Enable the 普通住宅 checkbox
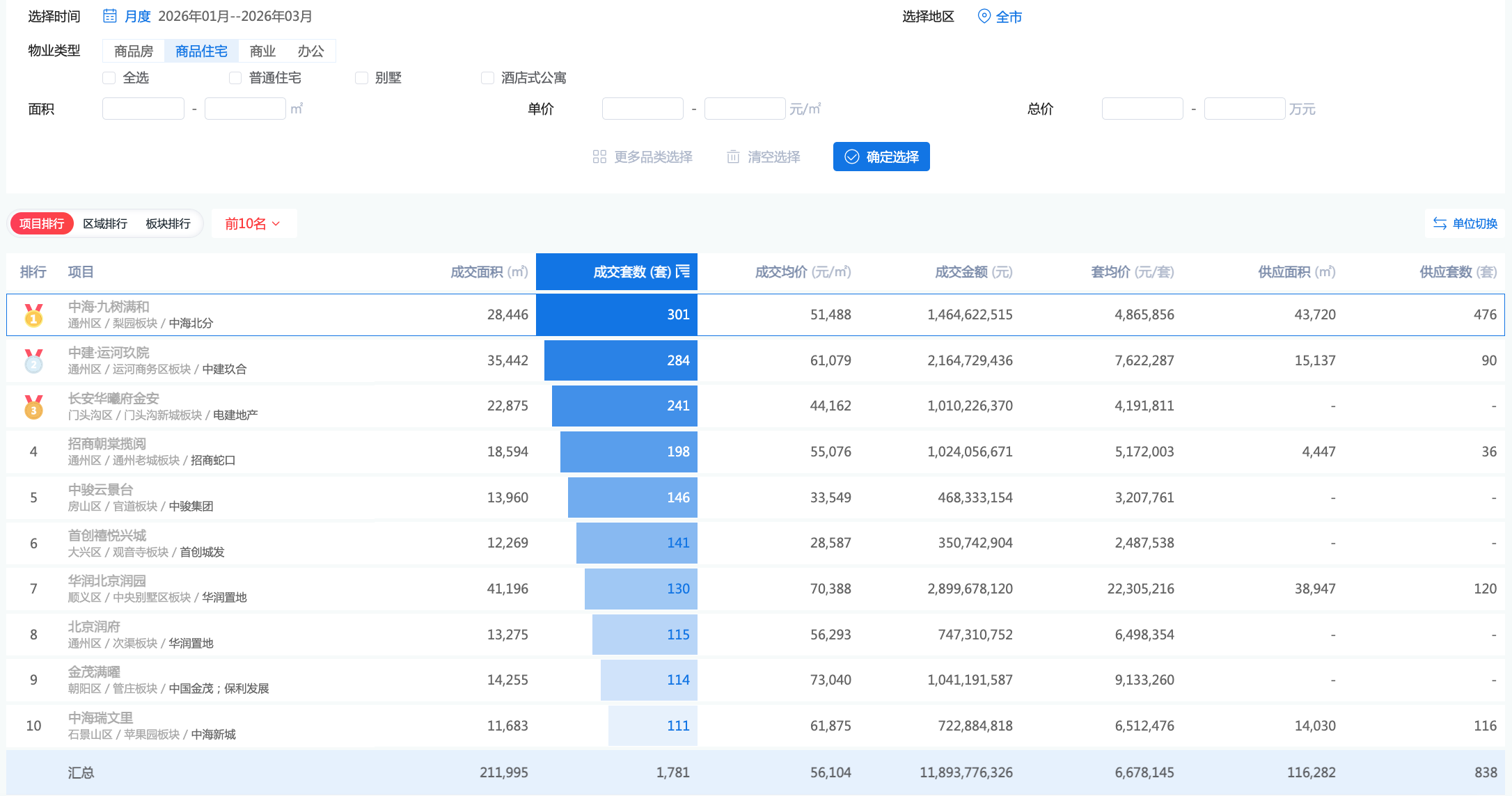The image size is (1512, 796). point(235,78)
